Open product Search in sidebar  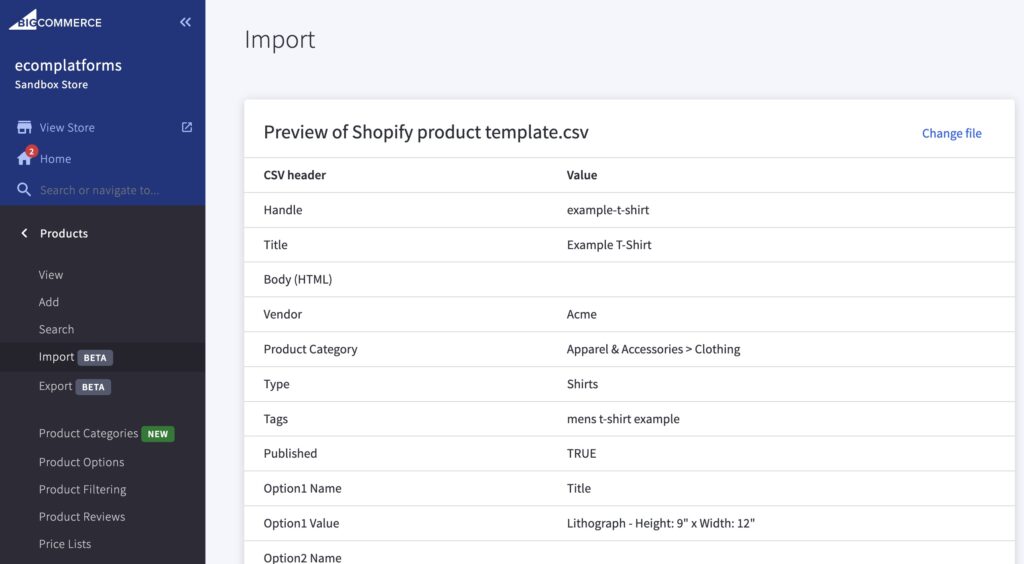pos(56,329)
